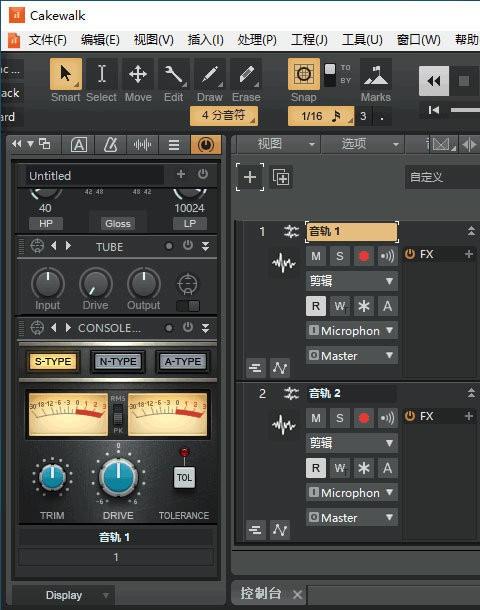Adjust the TUBE Drive knob
Viewport: 480px width, 610px height.
[96, 283]
